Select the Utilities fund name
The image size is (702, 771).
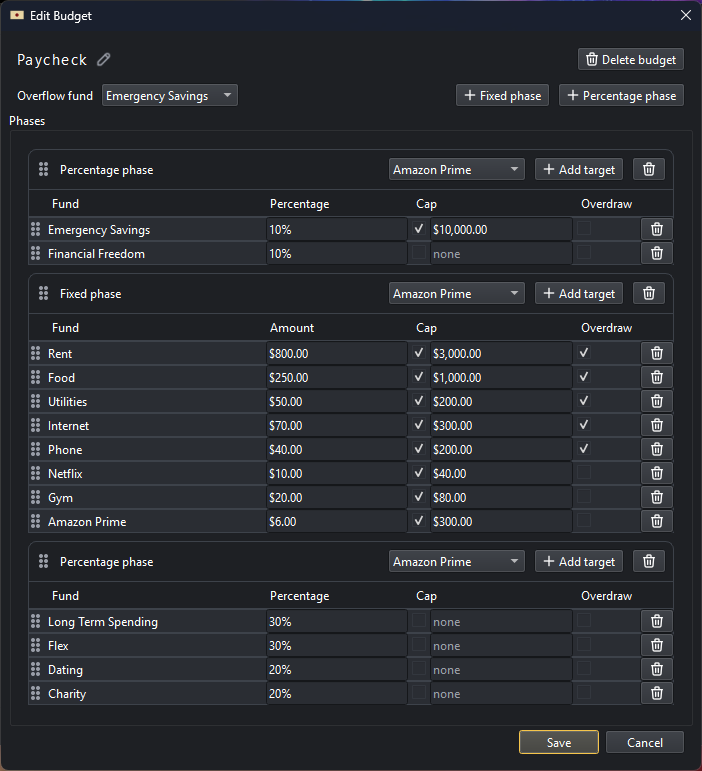pos(67,402)
